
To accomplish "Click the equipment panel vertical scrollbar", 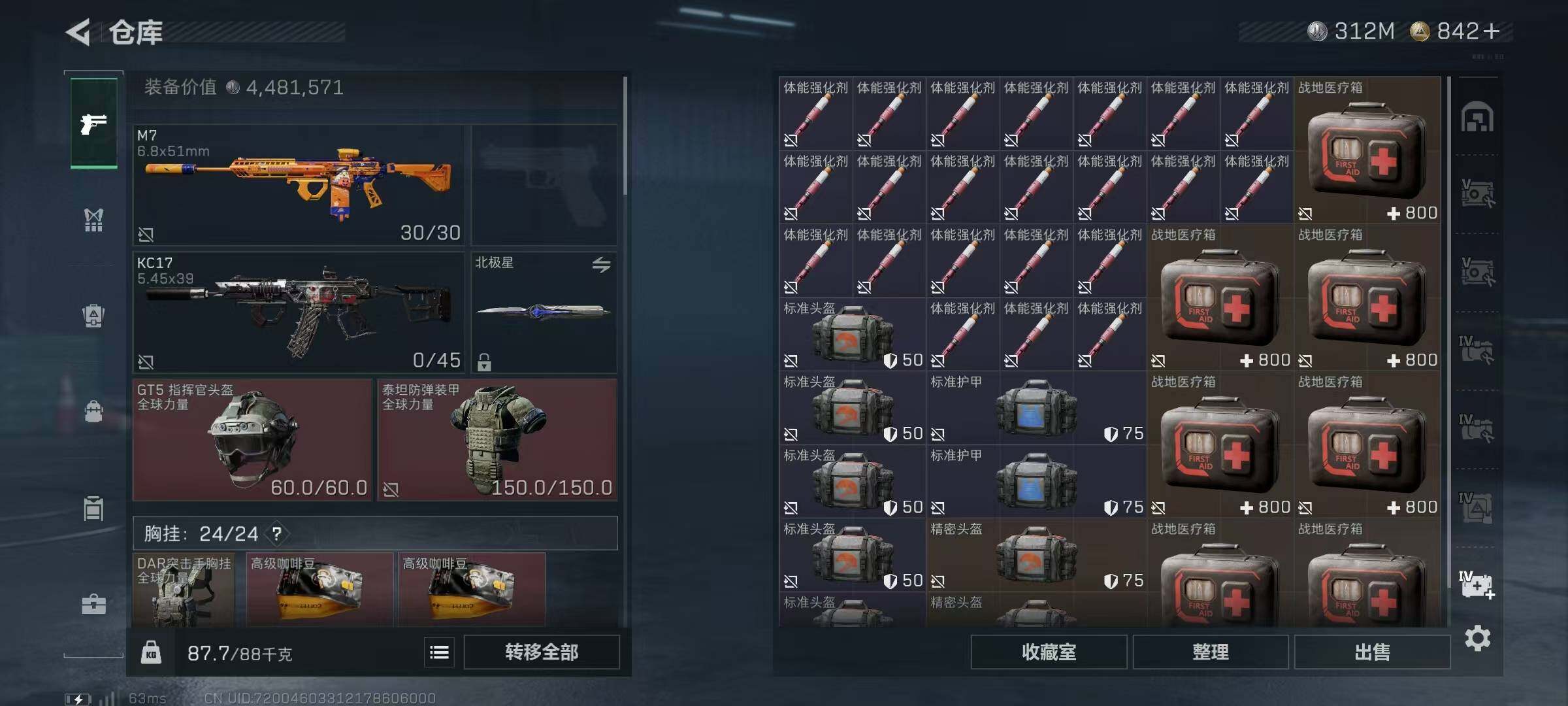I will [x=625, y=136].
